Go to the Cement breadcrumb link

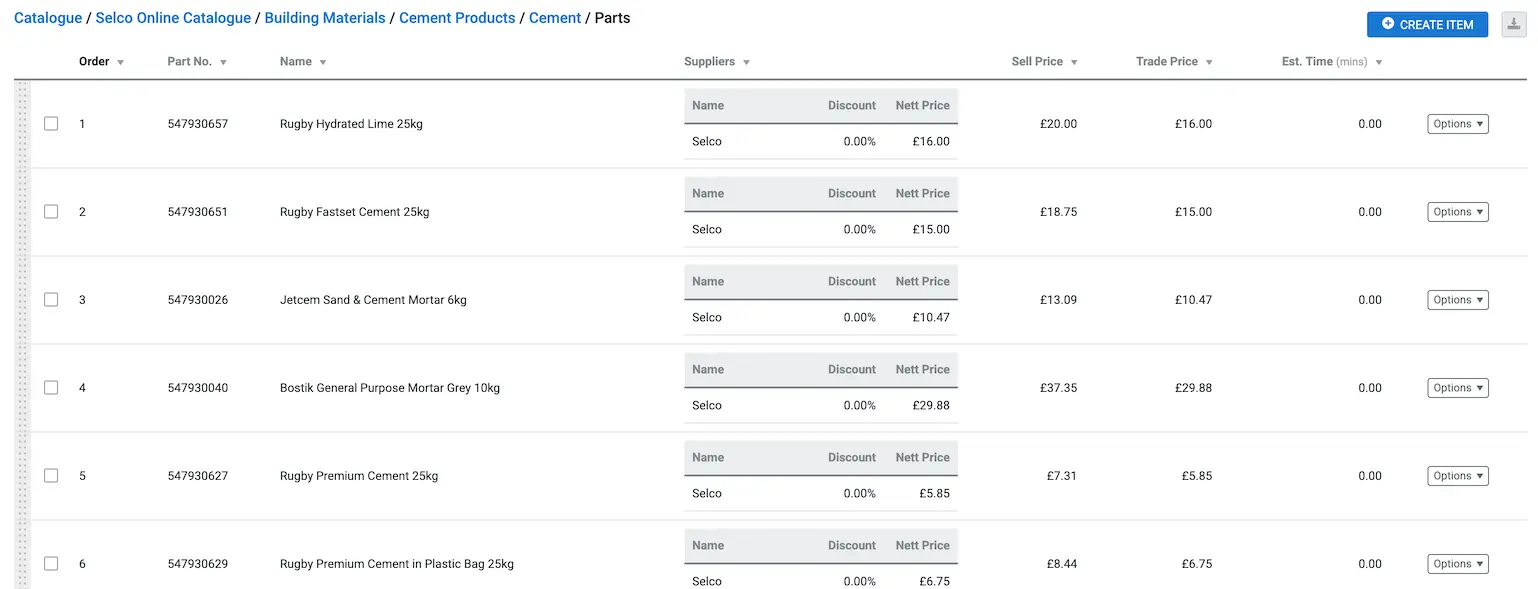(555, 18)
